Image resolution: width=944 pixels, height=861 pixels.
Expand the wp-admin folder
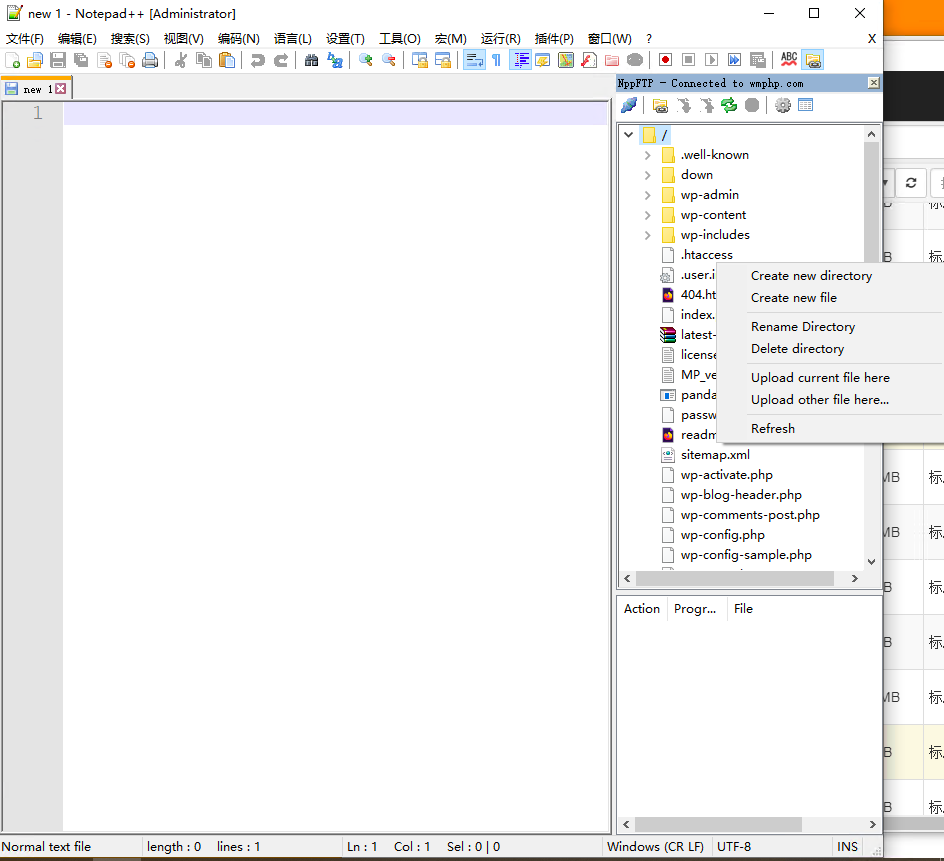[x=647, y=195]
